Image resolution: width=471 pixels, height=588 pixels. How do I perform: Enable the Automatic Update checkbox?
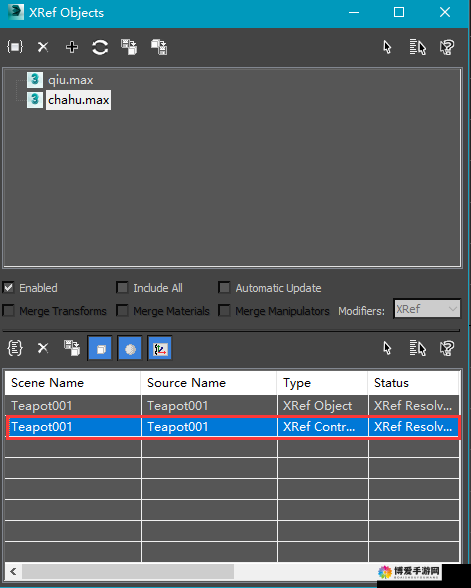pyautogui.click(x=224, y=288)
